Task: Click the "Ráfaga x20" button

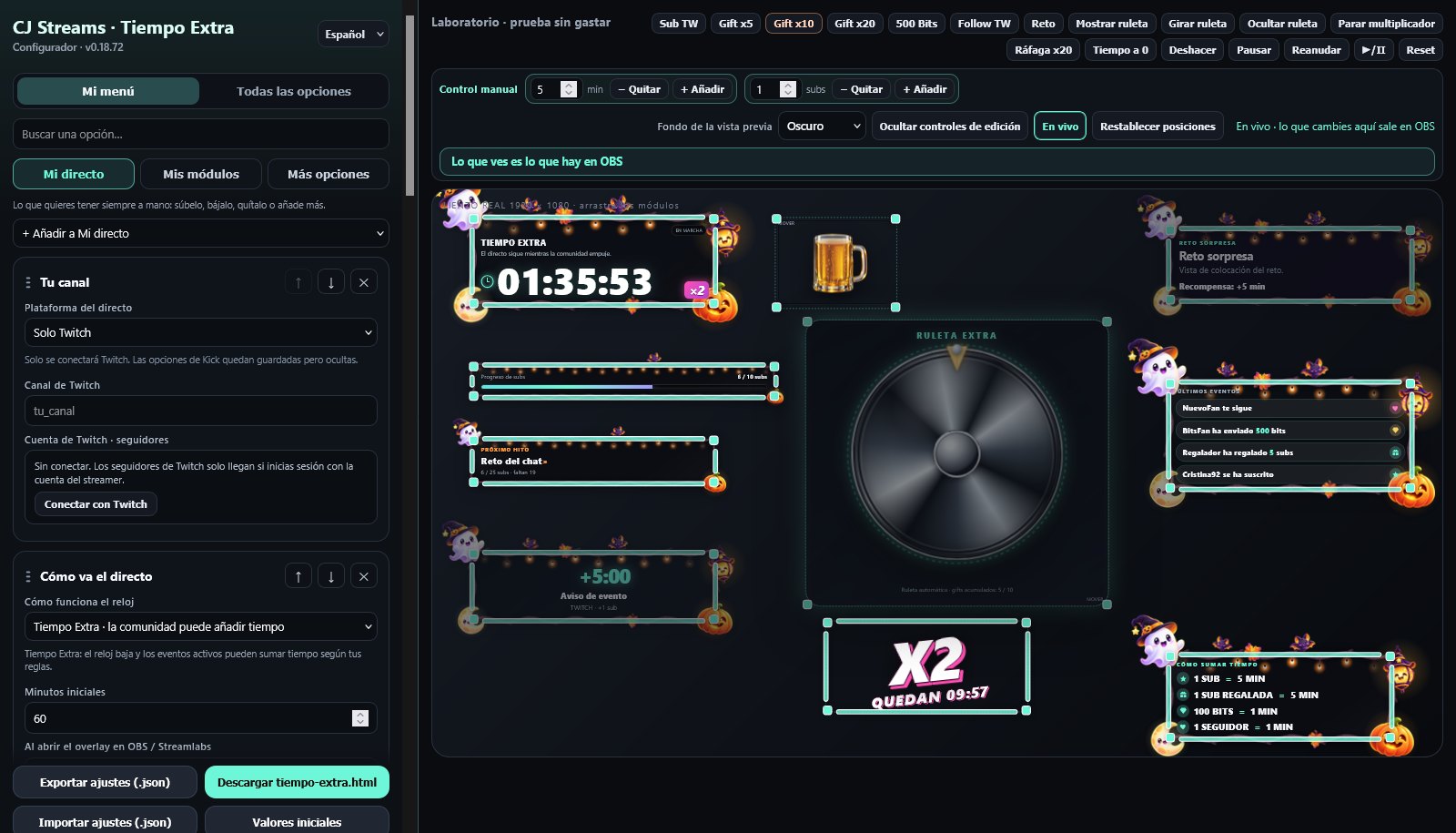Action: click(x=1043, y=49)
